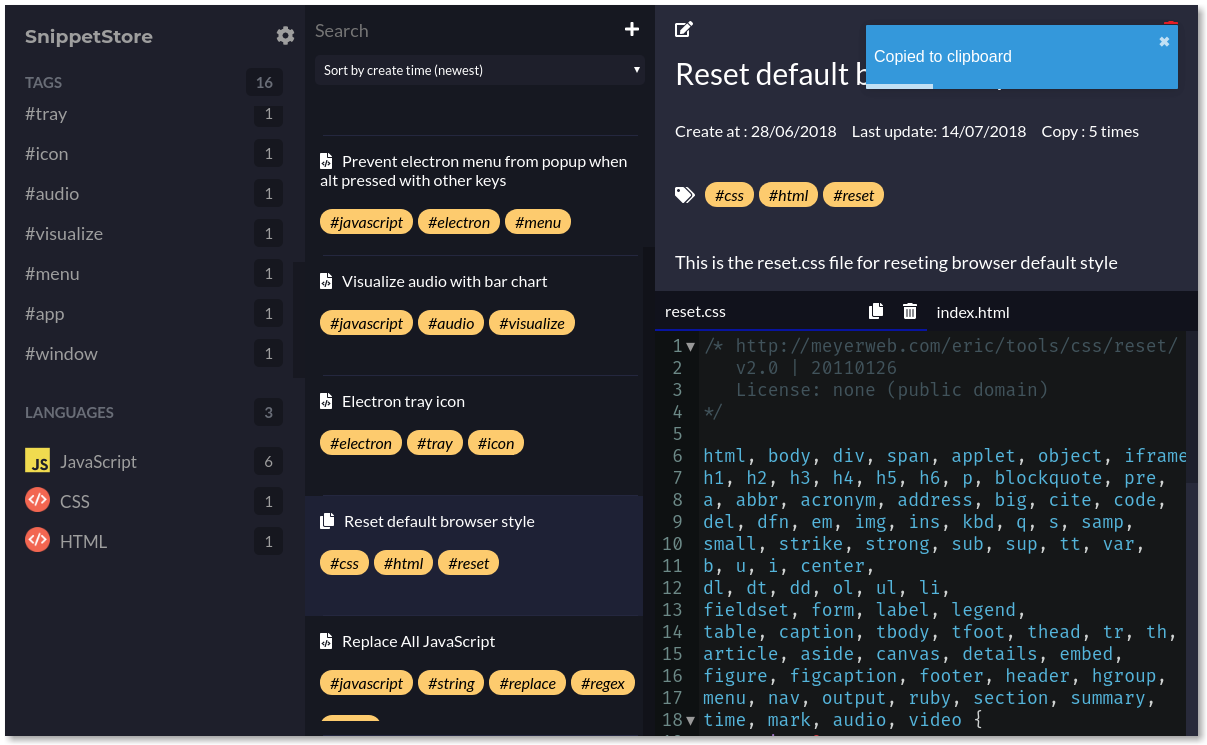Click the #reset tag in snippet detail header

[853, 195]
